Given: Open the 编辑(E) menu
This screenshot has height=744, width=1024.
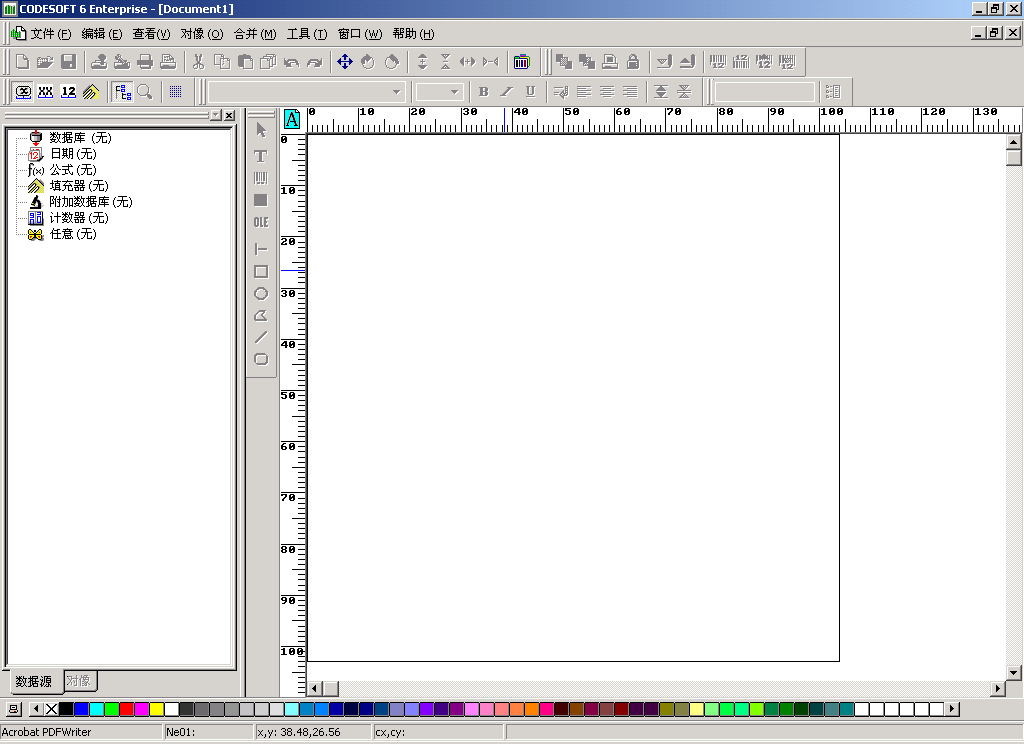Looking at the screenshot, I should point(102,34).
